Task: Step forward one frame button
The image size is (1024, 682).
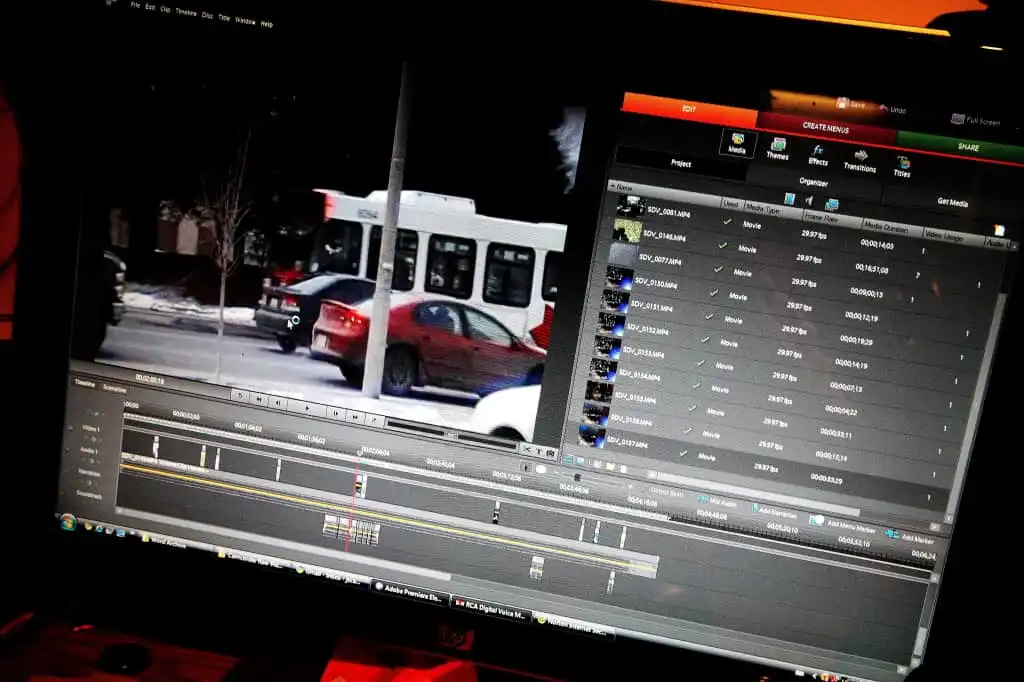Action: click(x=336, y=413)
